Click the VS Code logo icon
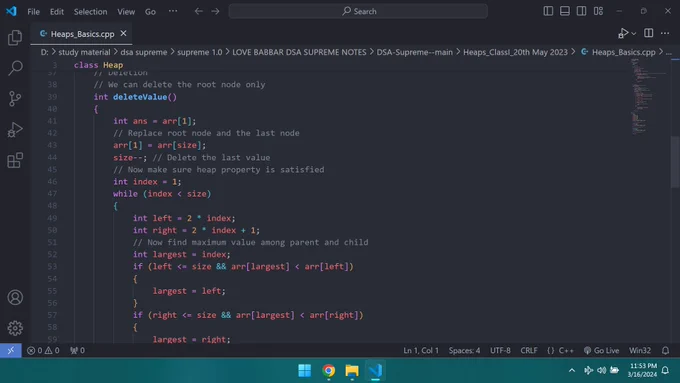The height and width of the screenshot is (383, 680). (11, 11)
